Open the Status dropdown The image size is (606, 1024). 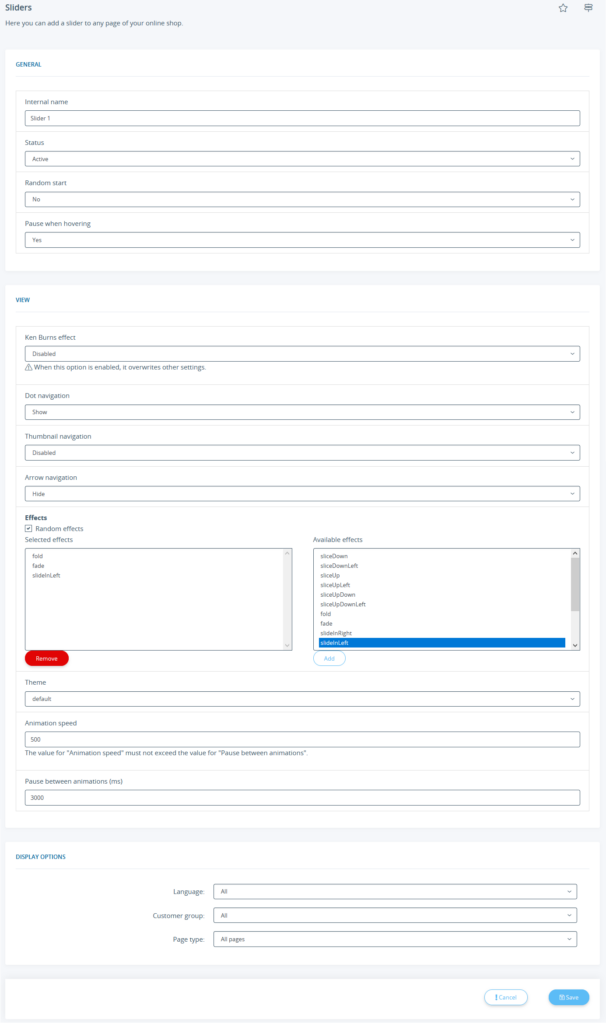pyautogui.click(x=302, y=159)
